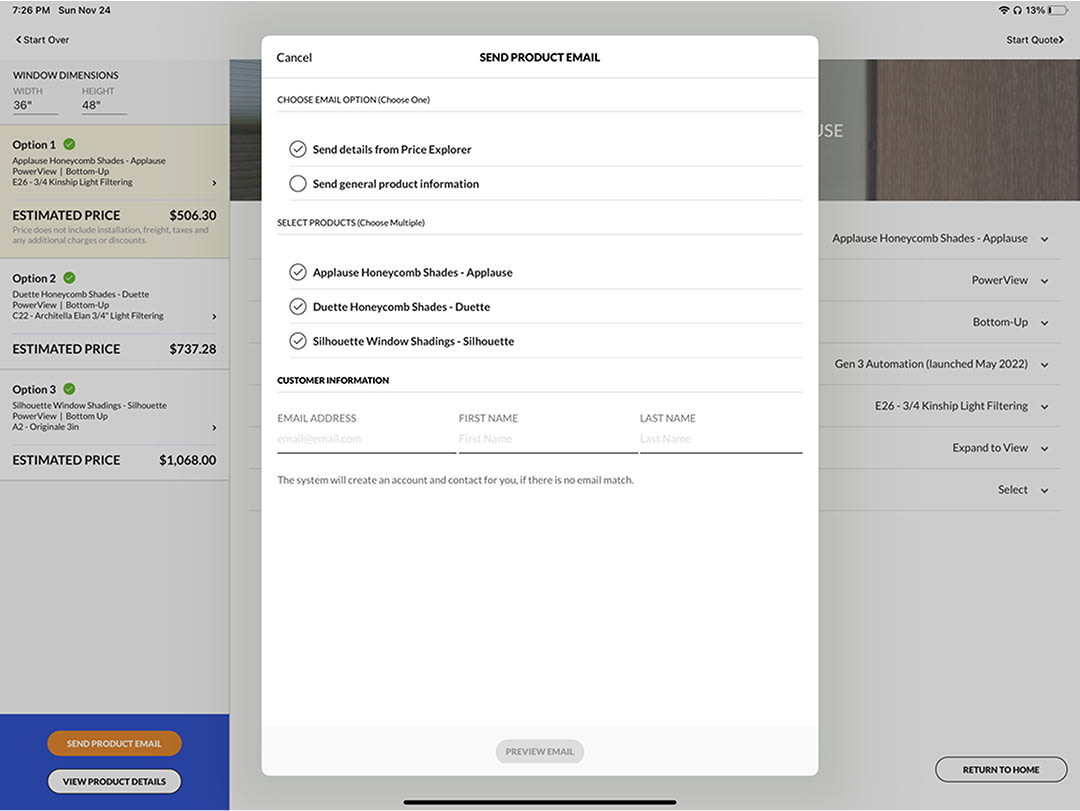
Task: Click the SEND PRODUCT EMAIL dialog title
Action: click(539, 58)
